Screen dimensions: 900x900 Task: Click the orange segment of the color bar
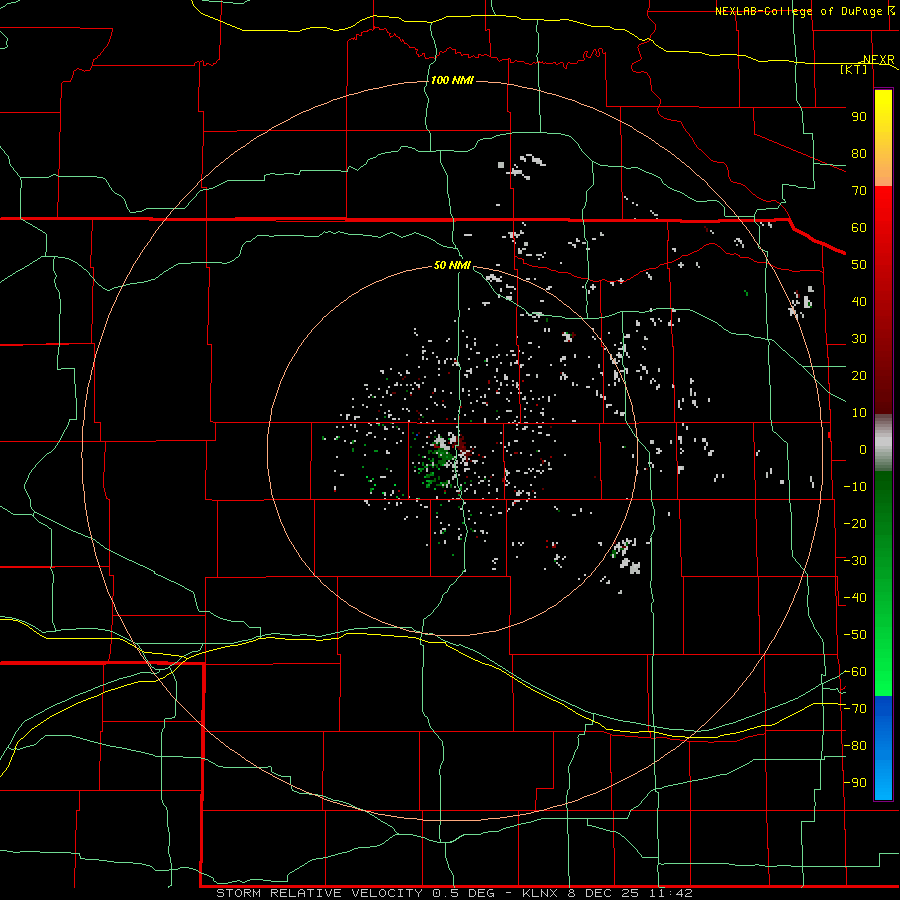click(883, 166)
